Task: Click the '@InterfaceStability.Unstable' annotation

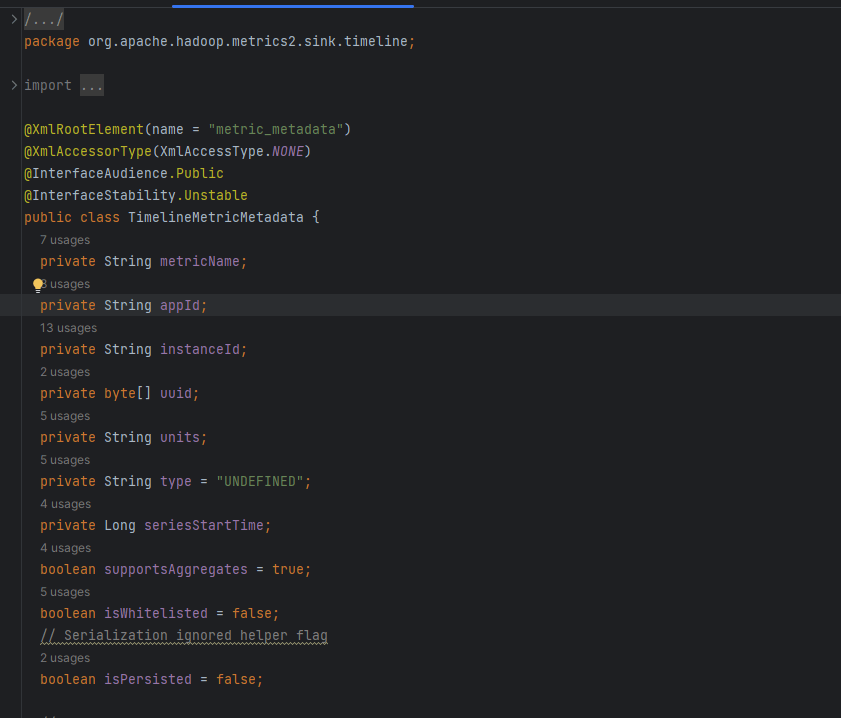Action: coord(136,195)
